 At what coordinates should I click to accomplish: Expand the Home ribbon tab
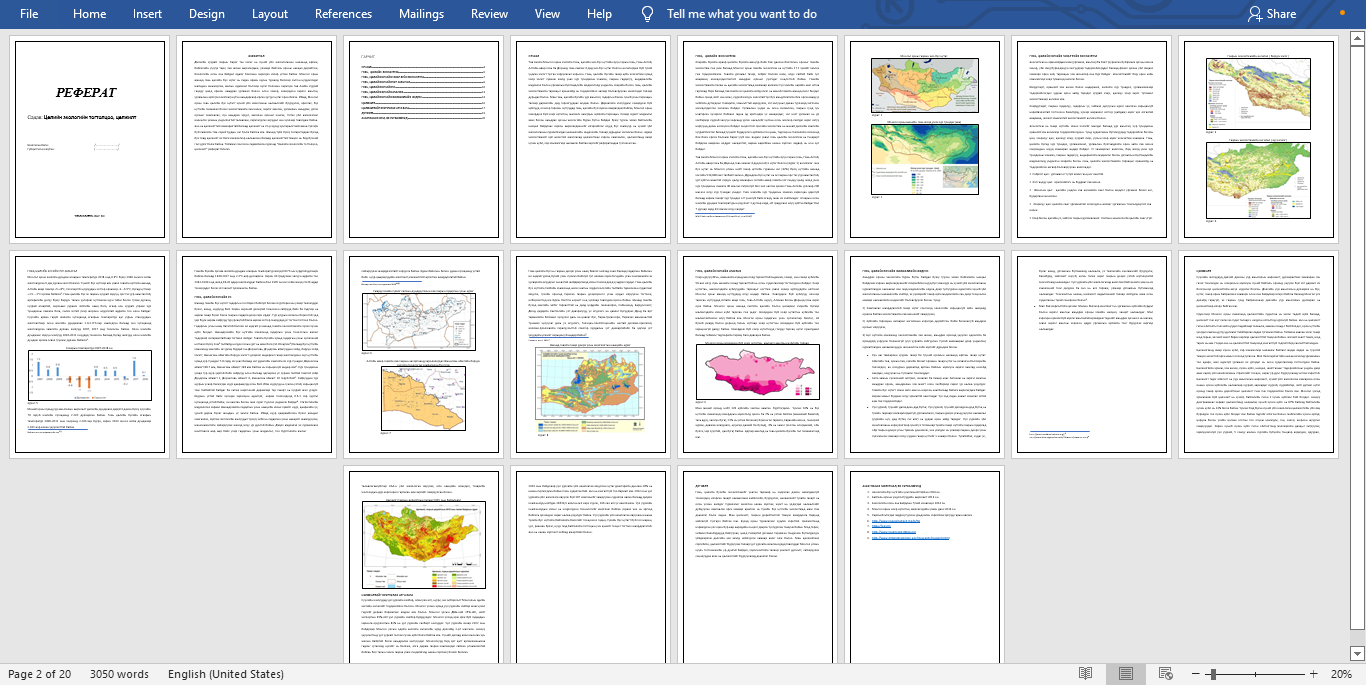click(89, 14)
